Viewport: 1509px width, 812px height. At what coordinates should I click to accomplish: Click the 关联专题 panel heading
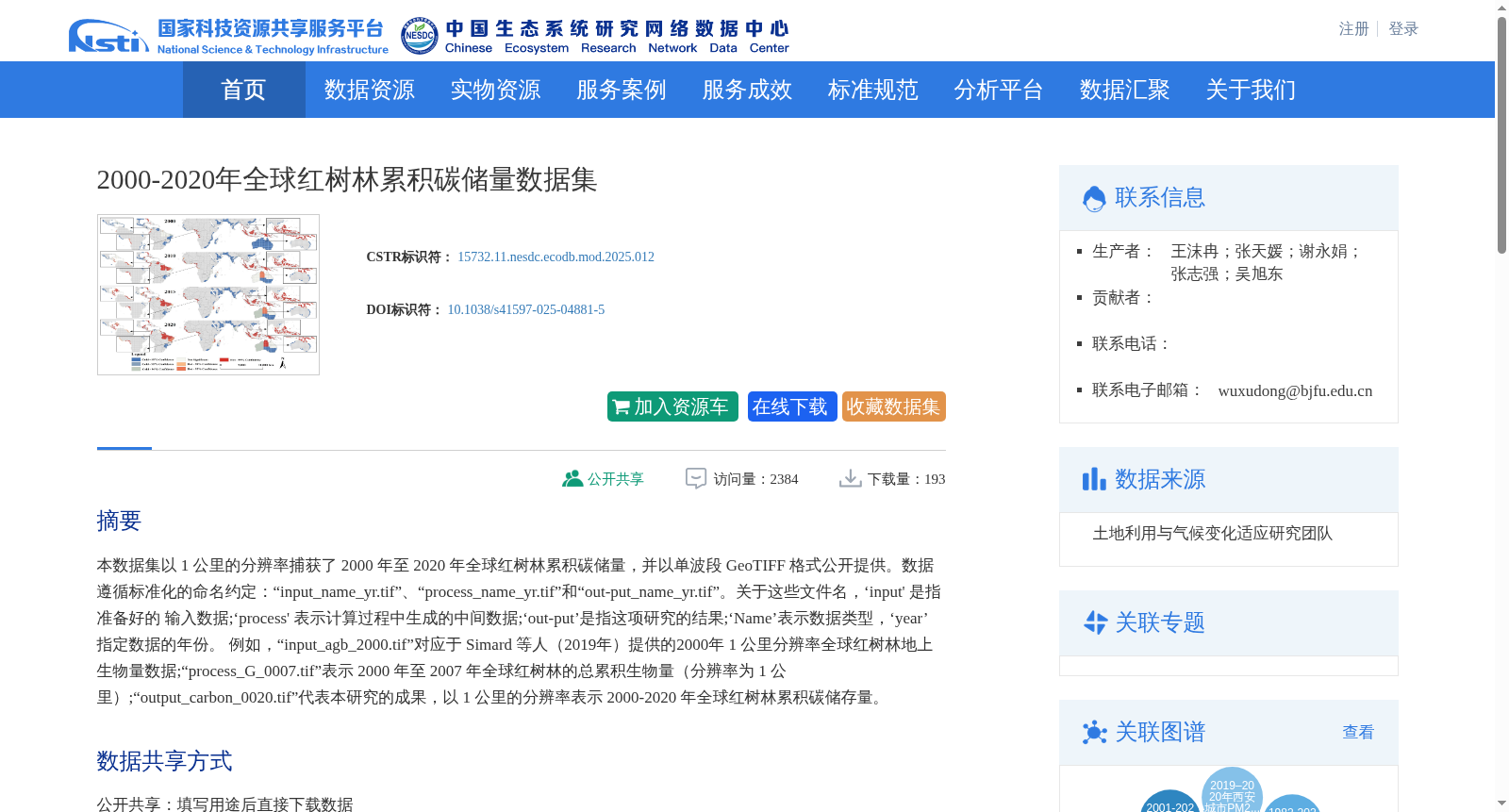point(1160,622)
